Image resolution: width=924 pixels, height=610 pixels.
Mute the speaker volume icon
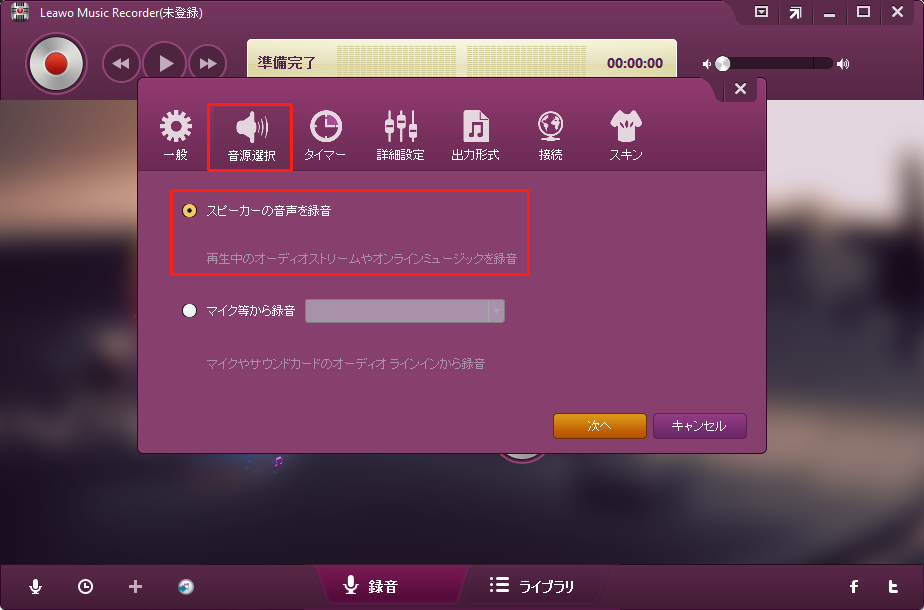click(707, 63)
